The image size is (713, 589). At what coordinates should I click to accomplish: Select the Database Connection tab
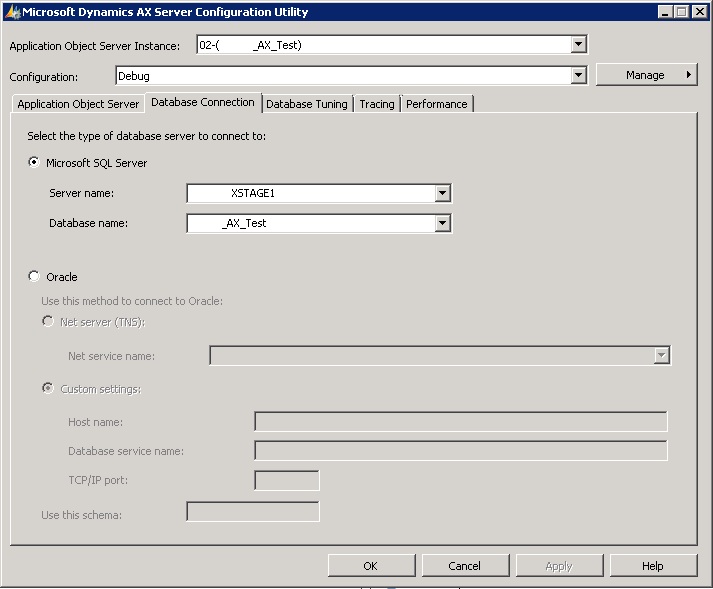tap(203, 102)
